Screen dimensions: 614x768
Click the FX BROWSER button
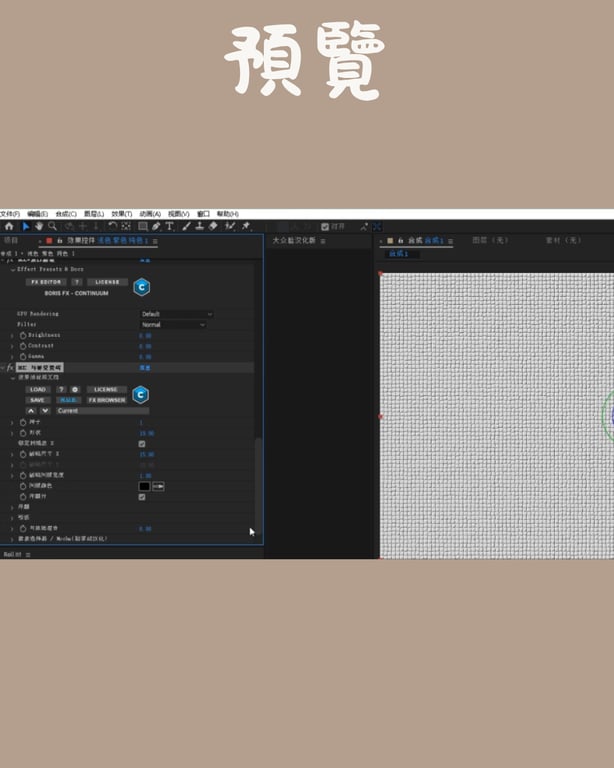pyautogui.click(x=107, y=400)
